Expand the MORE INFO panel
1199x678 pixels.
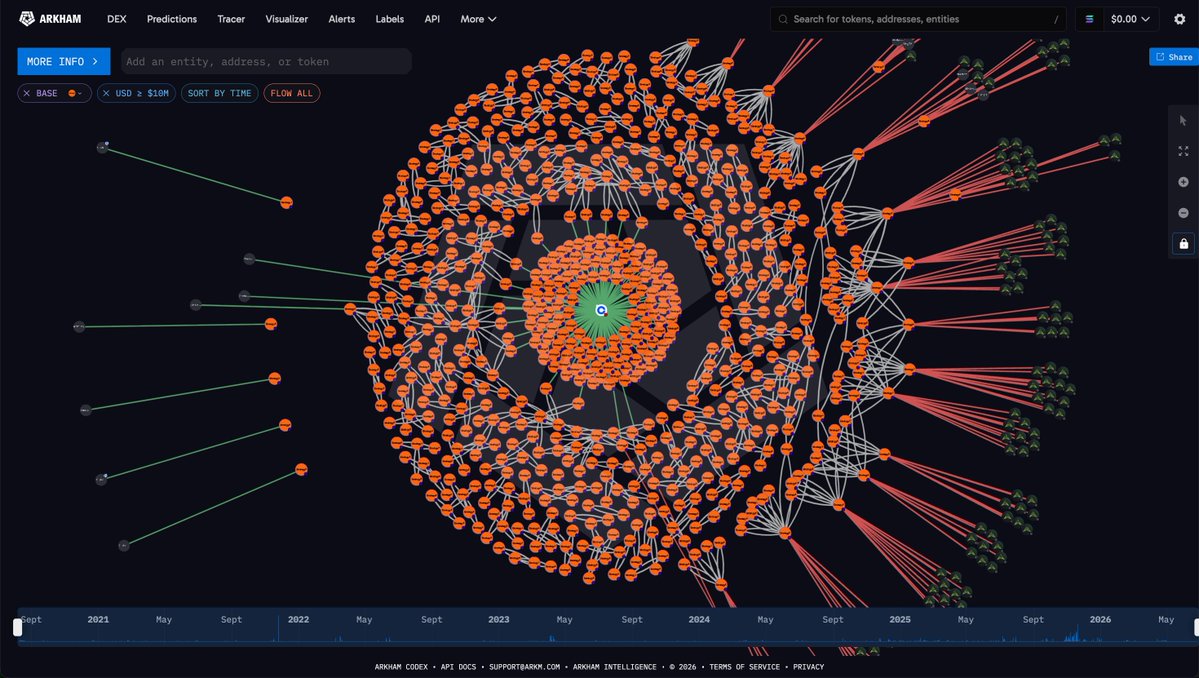(63, 61)
